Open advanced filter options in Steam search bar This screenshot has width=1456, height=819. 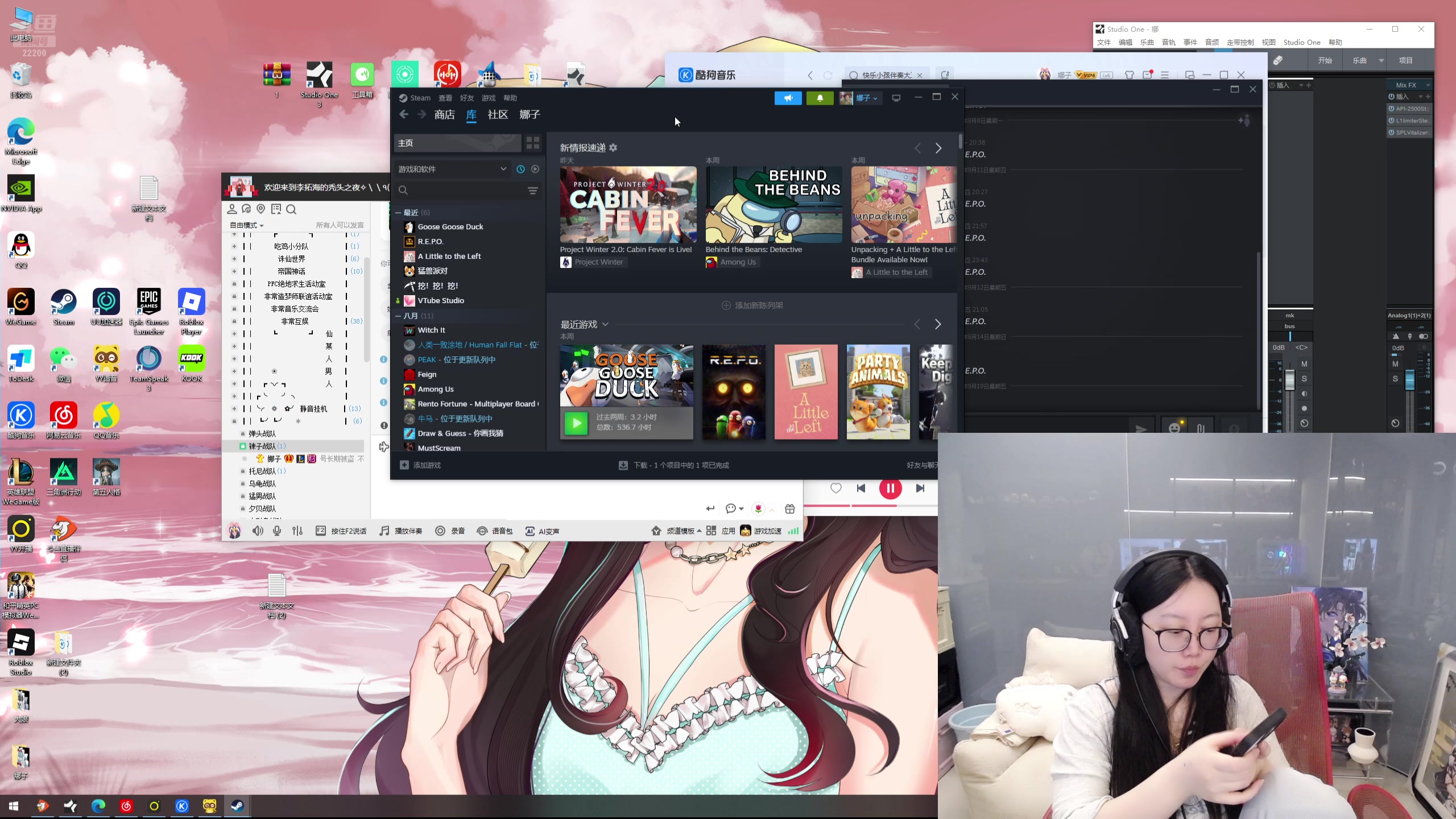coord(532,191)
